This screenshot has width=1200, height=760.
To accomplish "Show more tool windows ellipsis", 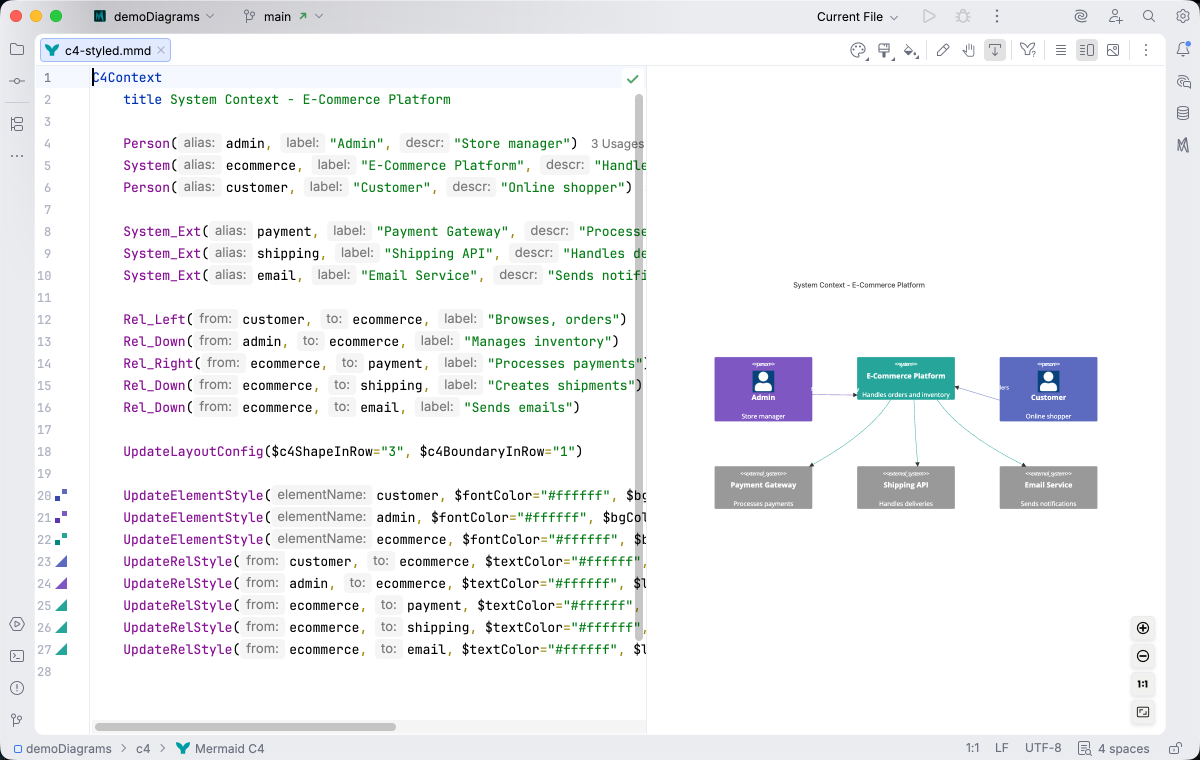I will point(17,156).
